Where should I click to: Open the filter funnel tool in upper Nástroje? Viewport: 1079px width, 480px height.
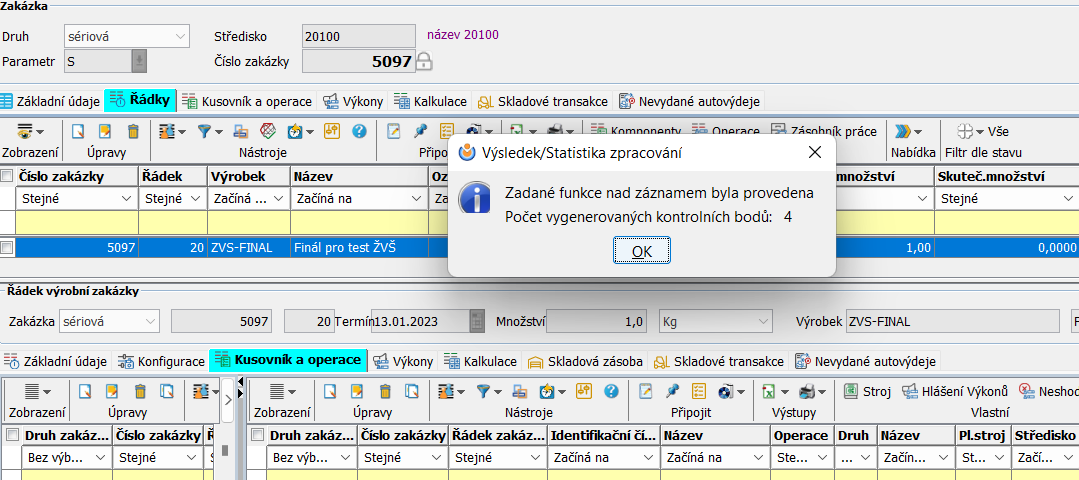click(204, 131)
